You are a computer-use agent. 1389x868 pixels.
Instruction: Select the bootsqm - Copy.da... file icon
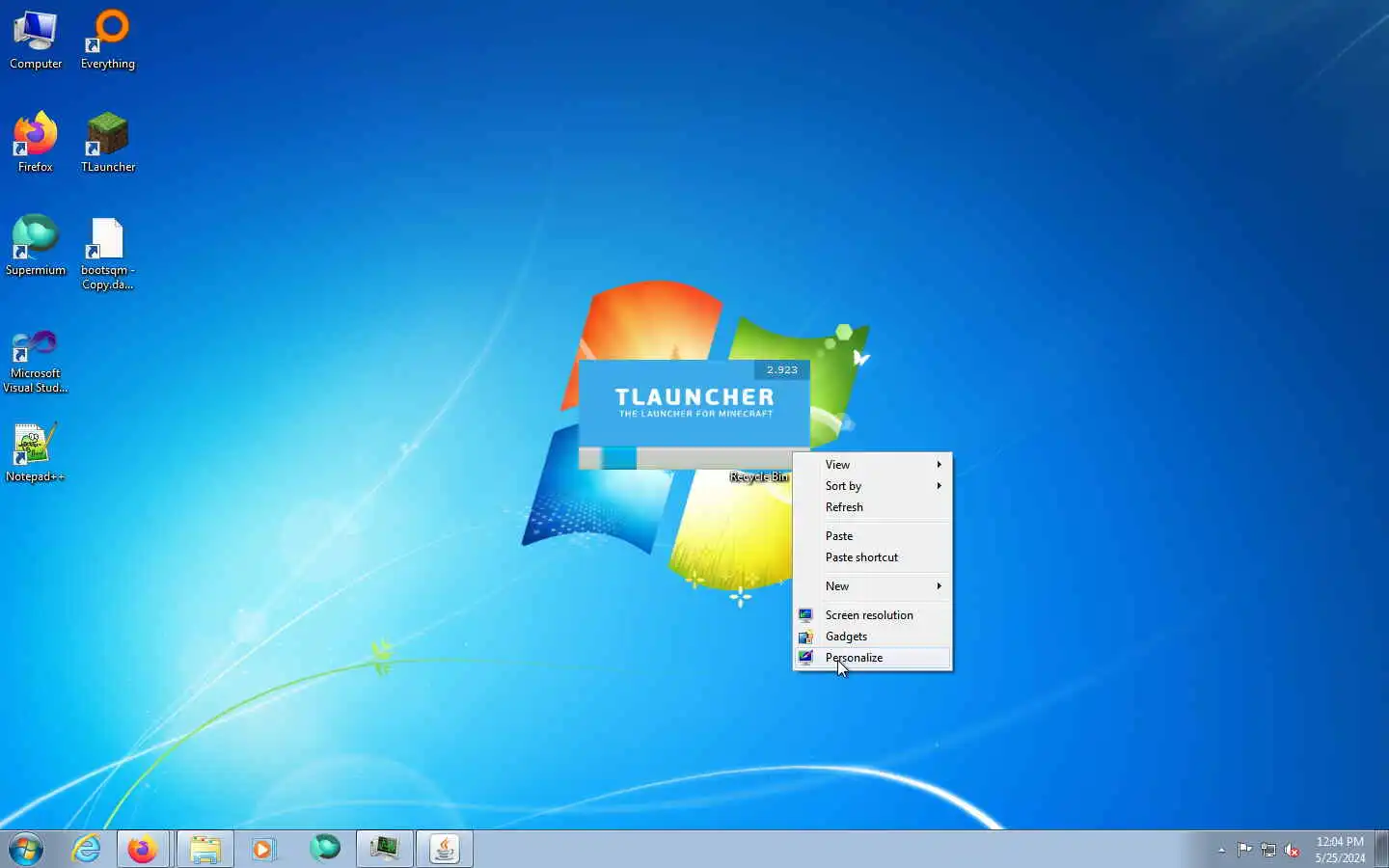(x=108, y=254)
